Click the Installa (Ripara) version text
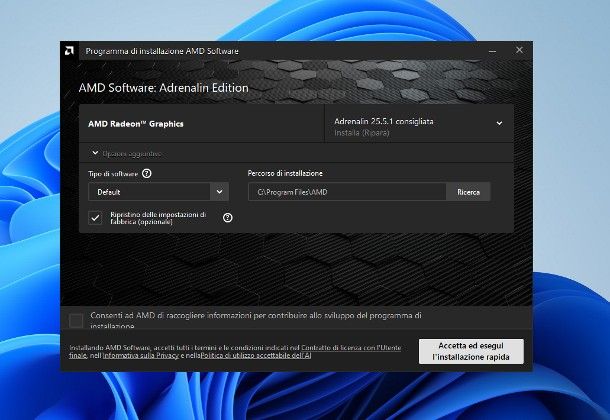The image size is (610, 420). coord(362,130)
